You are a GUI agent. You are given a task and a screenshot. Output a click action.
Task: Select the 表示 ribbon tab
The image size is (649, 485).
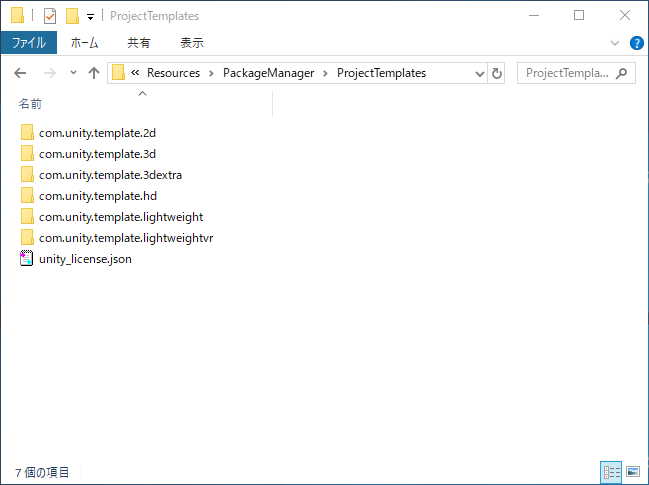[x=192, y=43]
